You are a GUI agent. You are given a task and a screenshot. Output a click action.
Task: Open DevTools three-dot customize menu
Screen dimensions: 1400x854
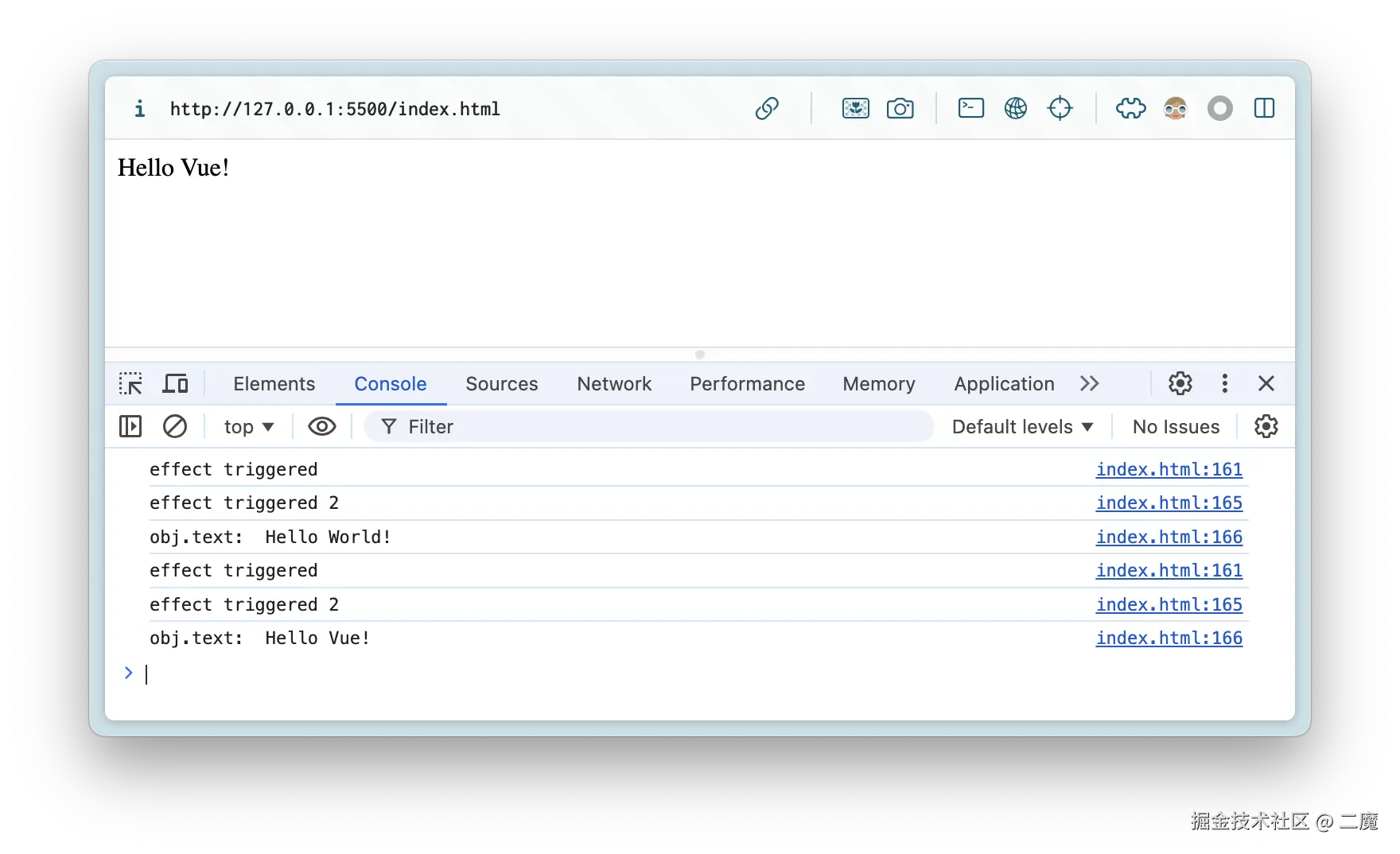point(1225,383)
